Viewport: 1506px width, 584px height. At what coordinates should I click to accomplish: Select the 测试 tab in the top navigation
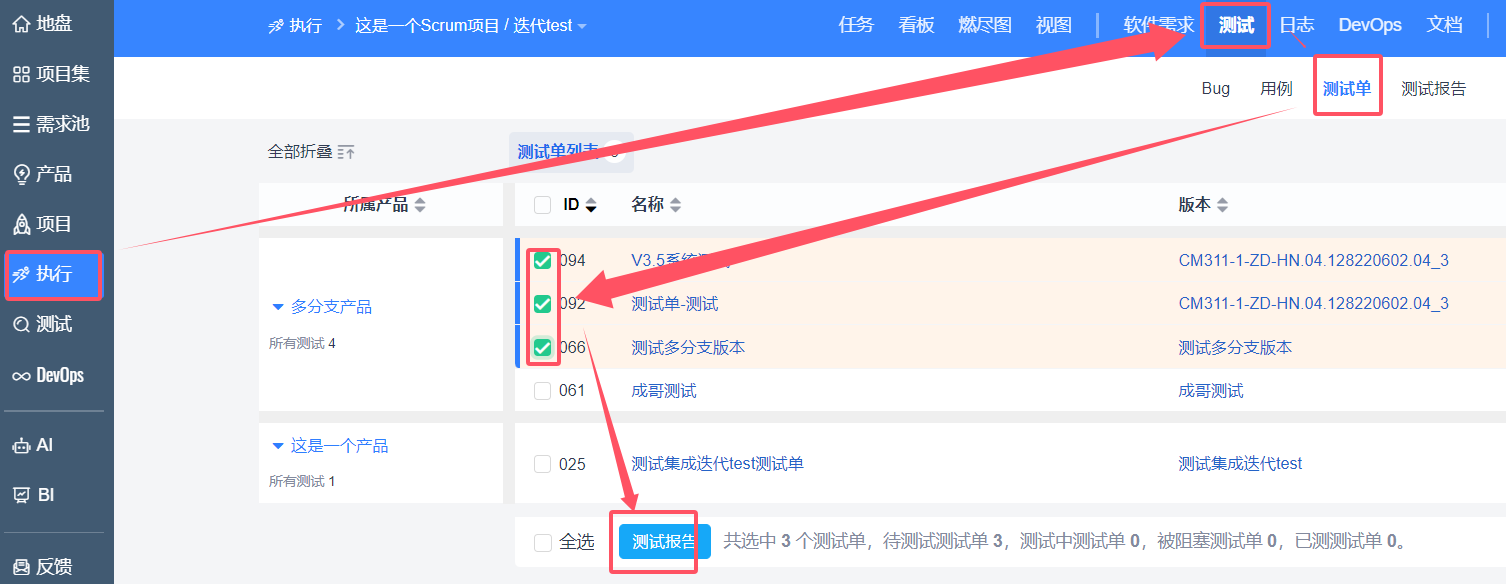coord(1236,25)
